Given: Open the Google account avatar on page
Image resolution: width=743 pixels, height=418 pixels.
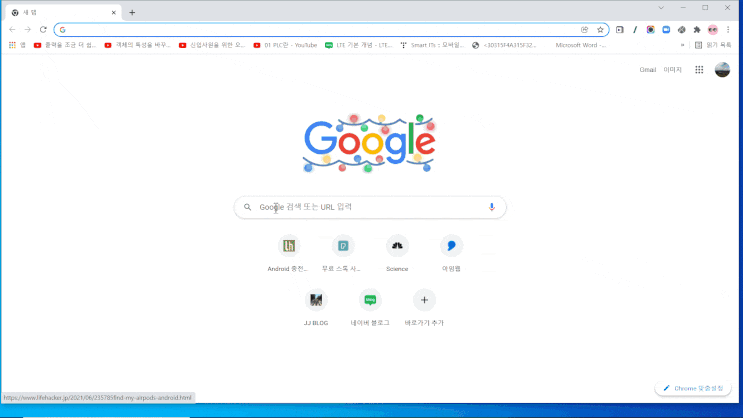Looking at the screenshot, I should pyautogui.click(x=722, y=70).
